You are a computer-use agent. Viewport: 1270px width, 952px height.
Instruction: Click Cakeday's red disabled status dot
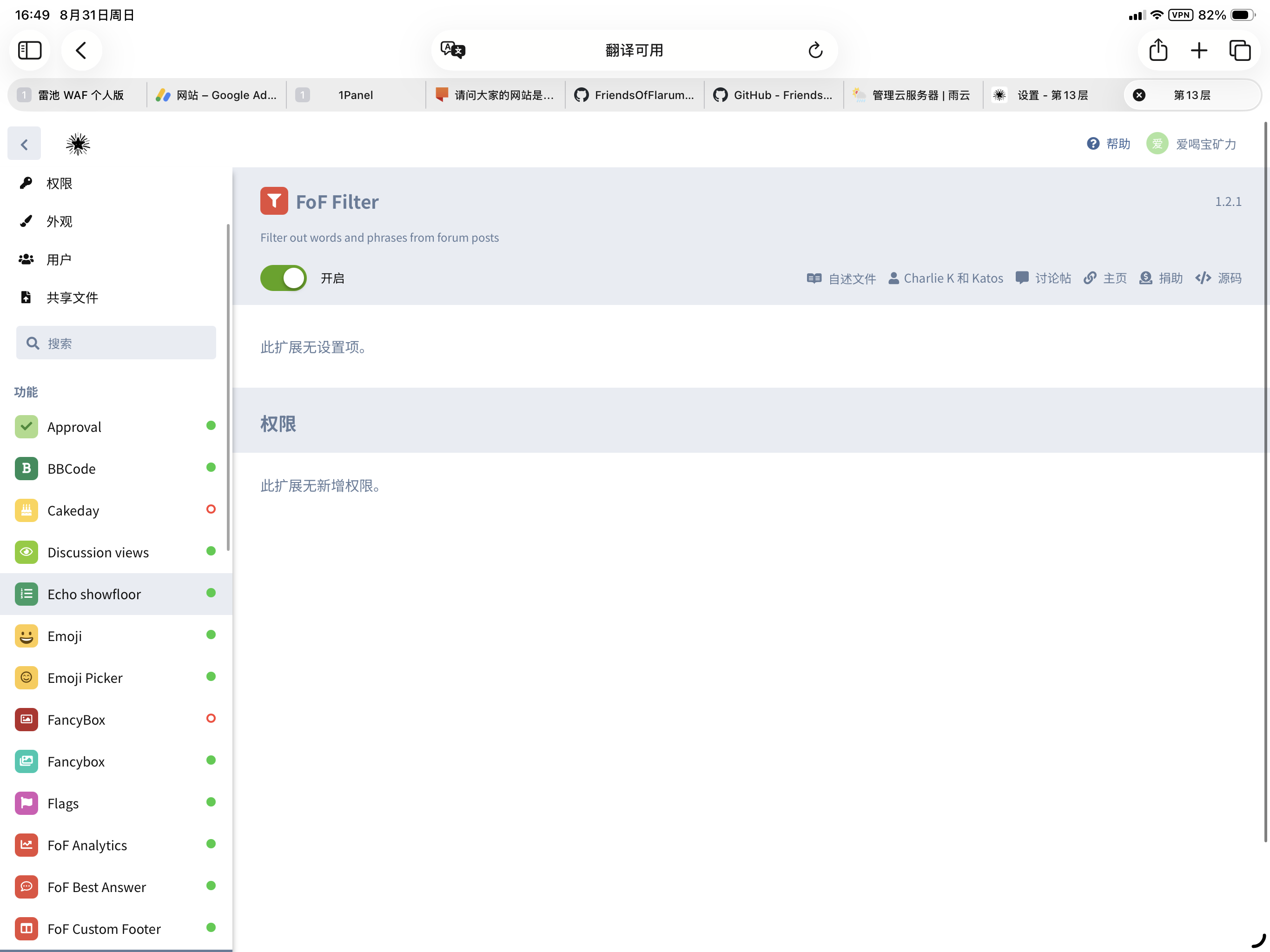[x=211, y=509]
